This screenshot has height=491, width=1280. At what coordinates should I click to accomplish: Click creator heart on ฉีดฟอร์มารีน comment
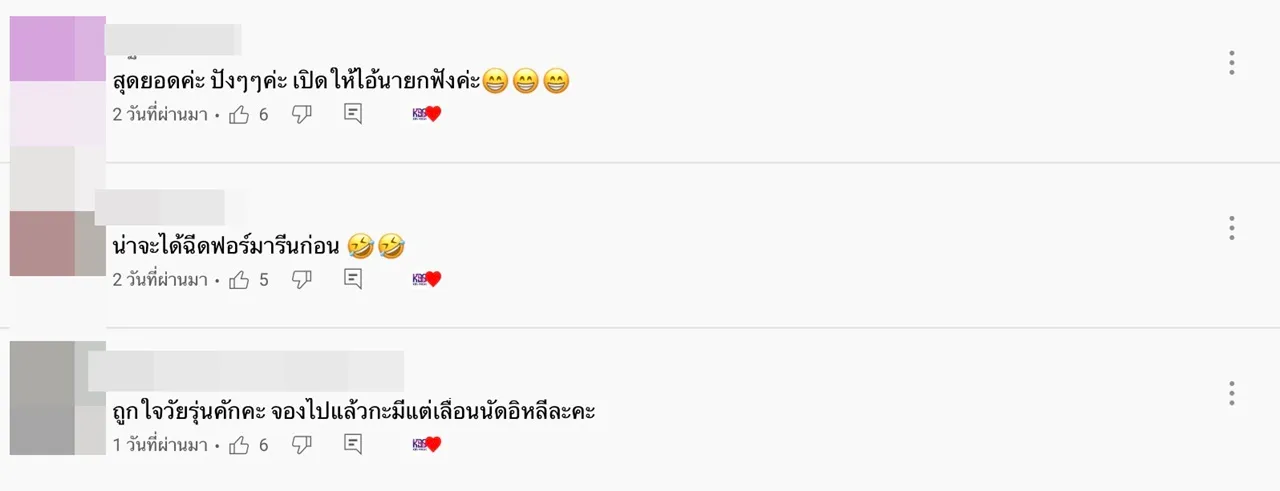(x=427, y=280)
